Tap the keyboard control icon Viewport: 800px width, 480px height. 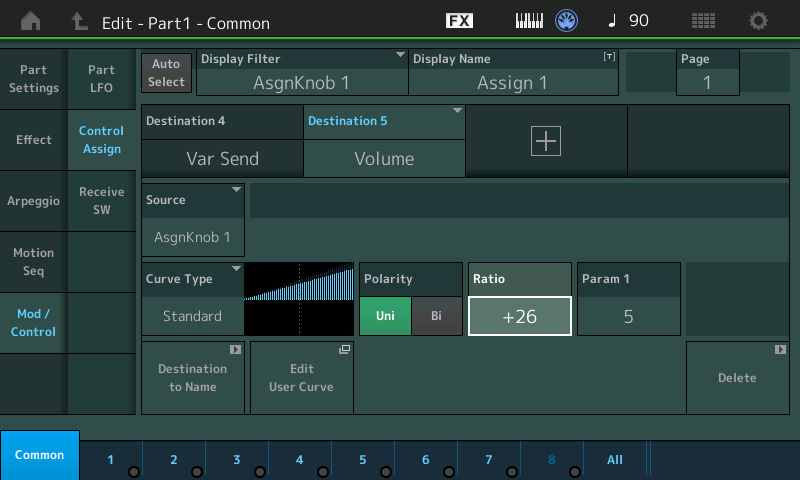(x=529, y=21)
